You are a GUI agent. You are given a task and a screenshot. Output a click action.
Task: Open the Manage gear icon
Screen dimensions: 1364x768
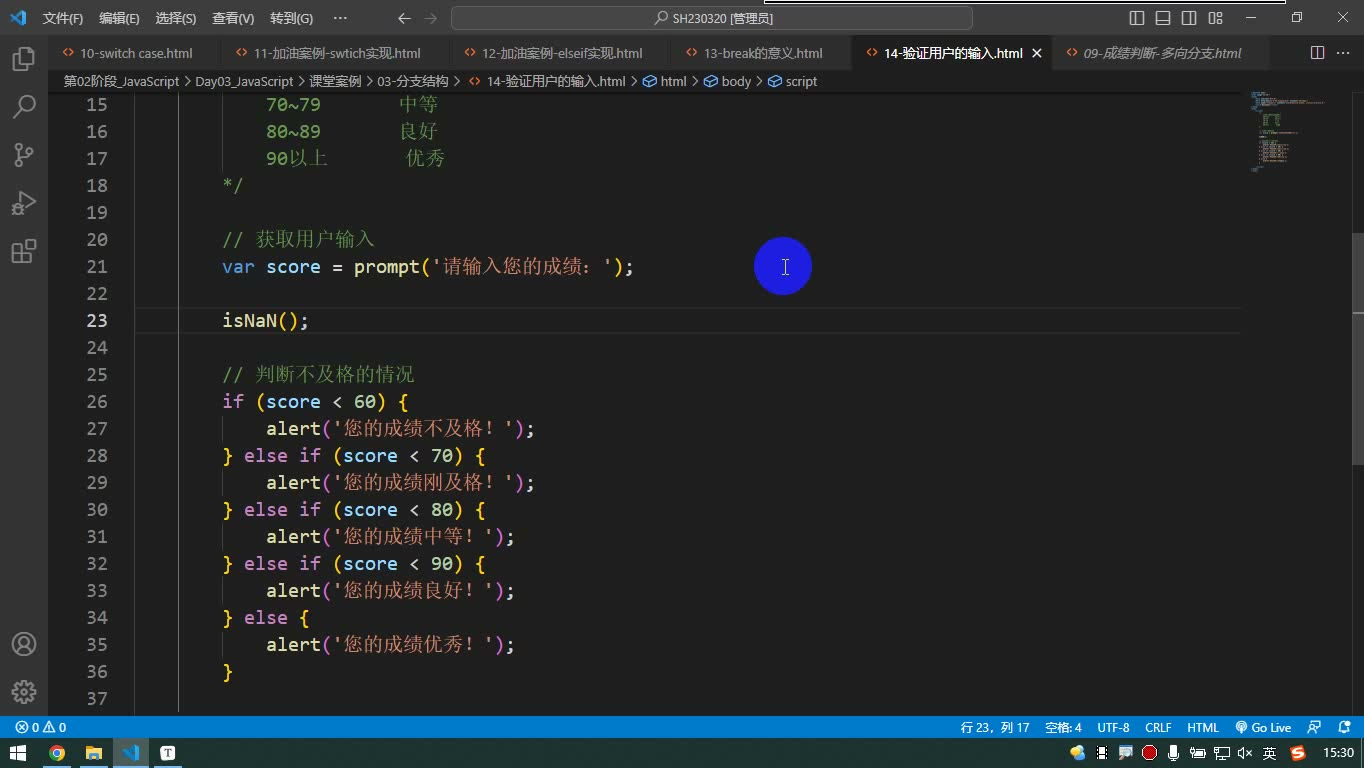[x=24, y=692]
